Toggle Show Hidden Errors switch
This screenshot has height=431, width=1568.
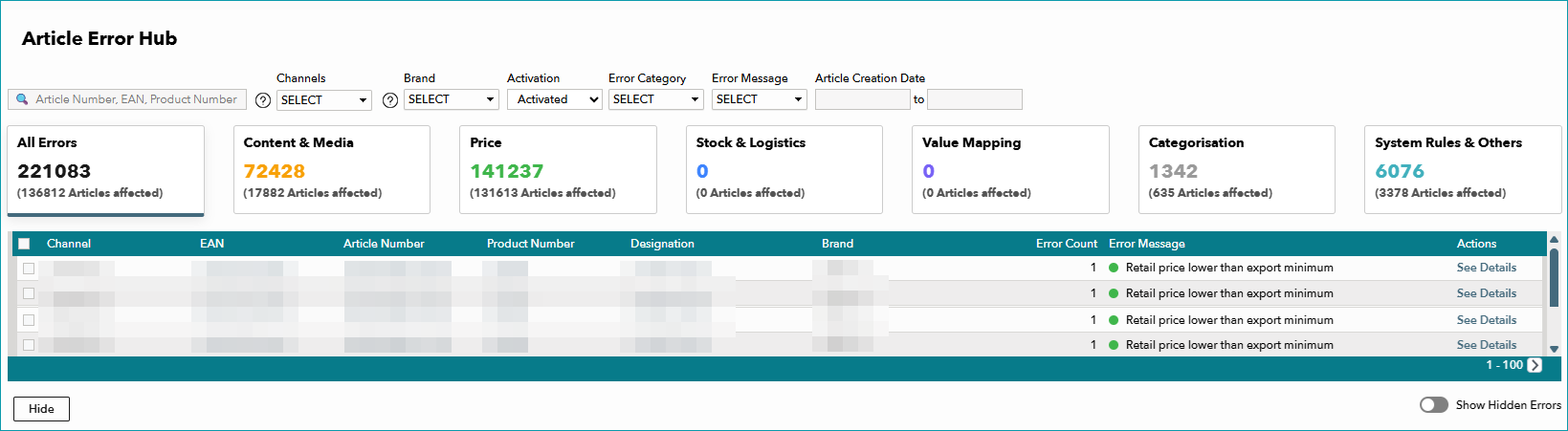[x=1434, y=405]
